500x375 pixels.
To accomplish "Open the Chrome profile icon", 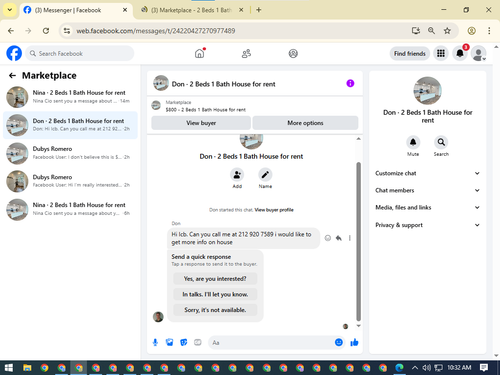I will tap(471, 31).
